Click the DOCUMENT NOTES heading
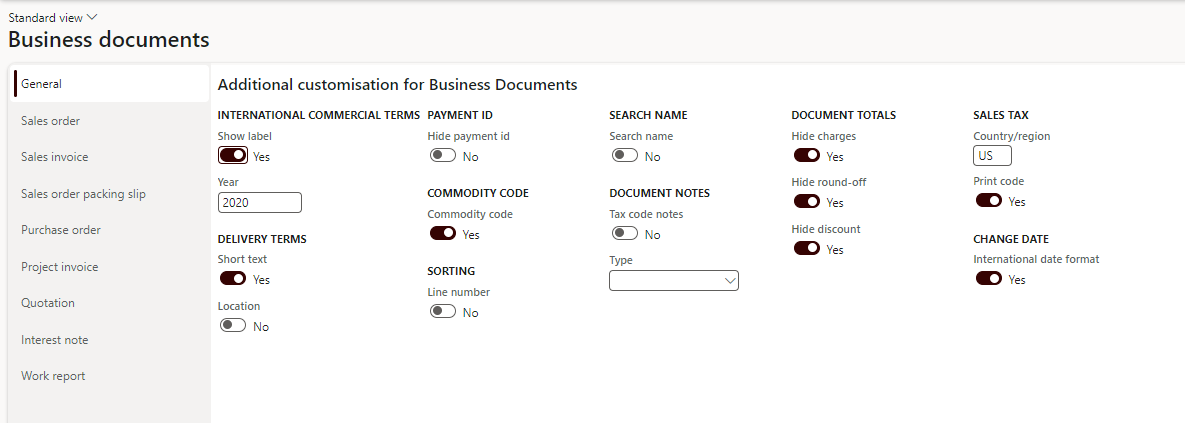 click(x=660, y=193)
